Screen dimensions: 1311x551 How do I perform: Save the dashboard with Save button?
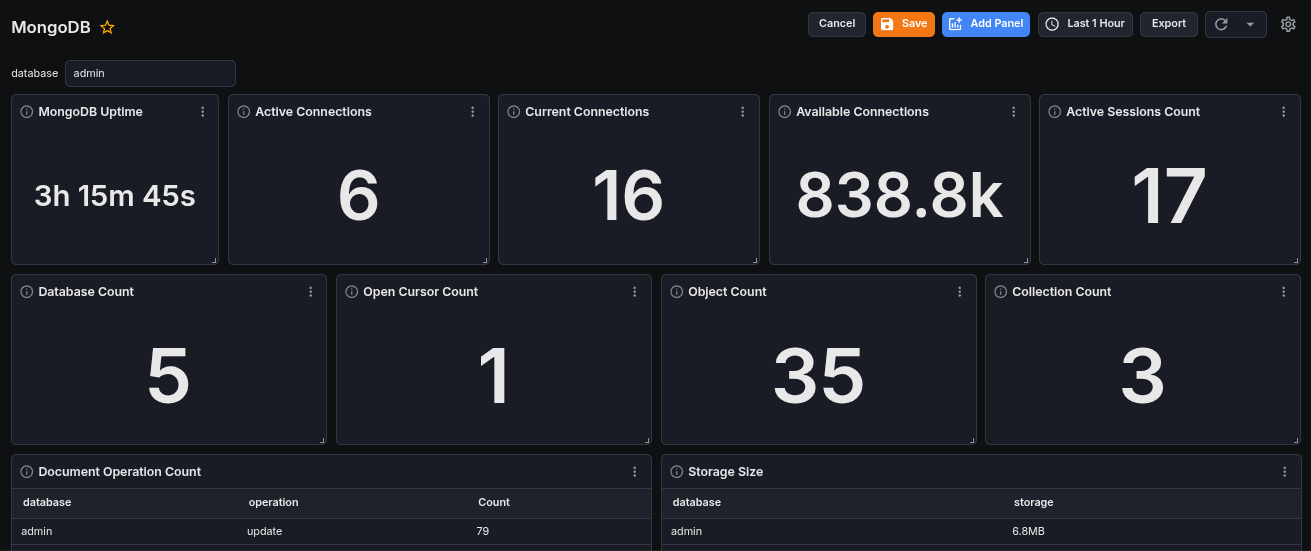tap(903, 24)
